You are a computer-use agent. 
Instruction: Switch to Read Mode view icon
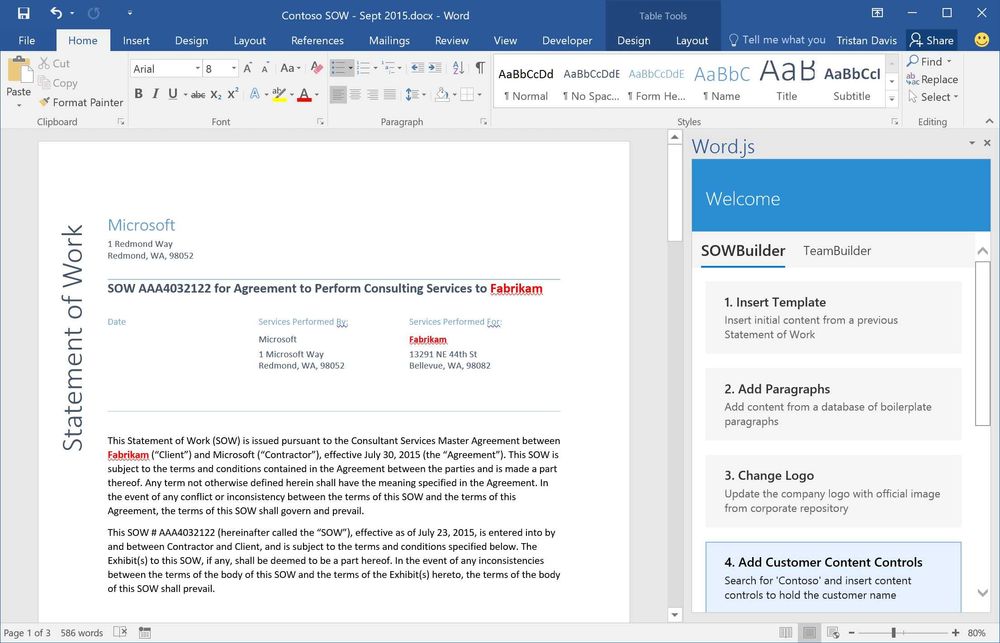tap(785, 632)
